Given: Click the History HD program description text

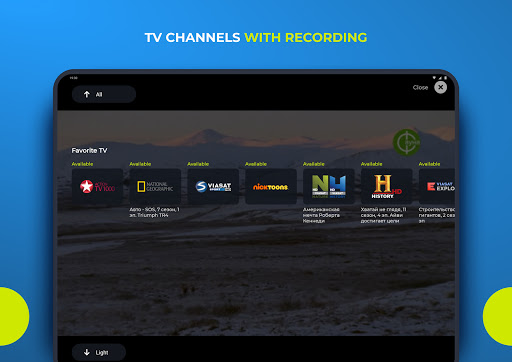Looking at the screenshot, I should [x=383, y=215].
